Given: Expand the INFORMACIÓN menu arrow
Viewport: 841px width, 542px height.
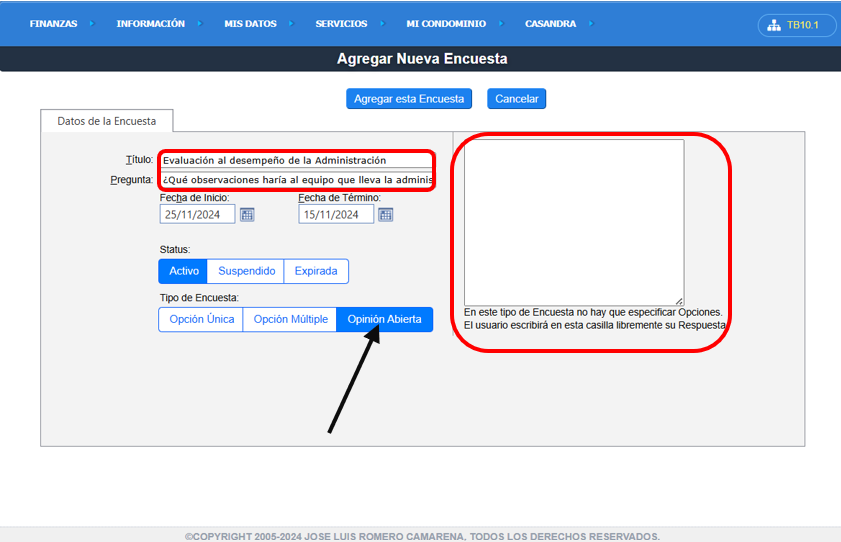Looking at the screenshot, I should (199, 24).
